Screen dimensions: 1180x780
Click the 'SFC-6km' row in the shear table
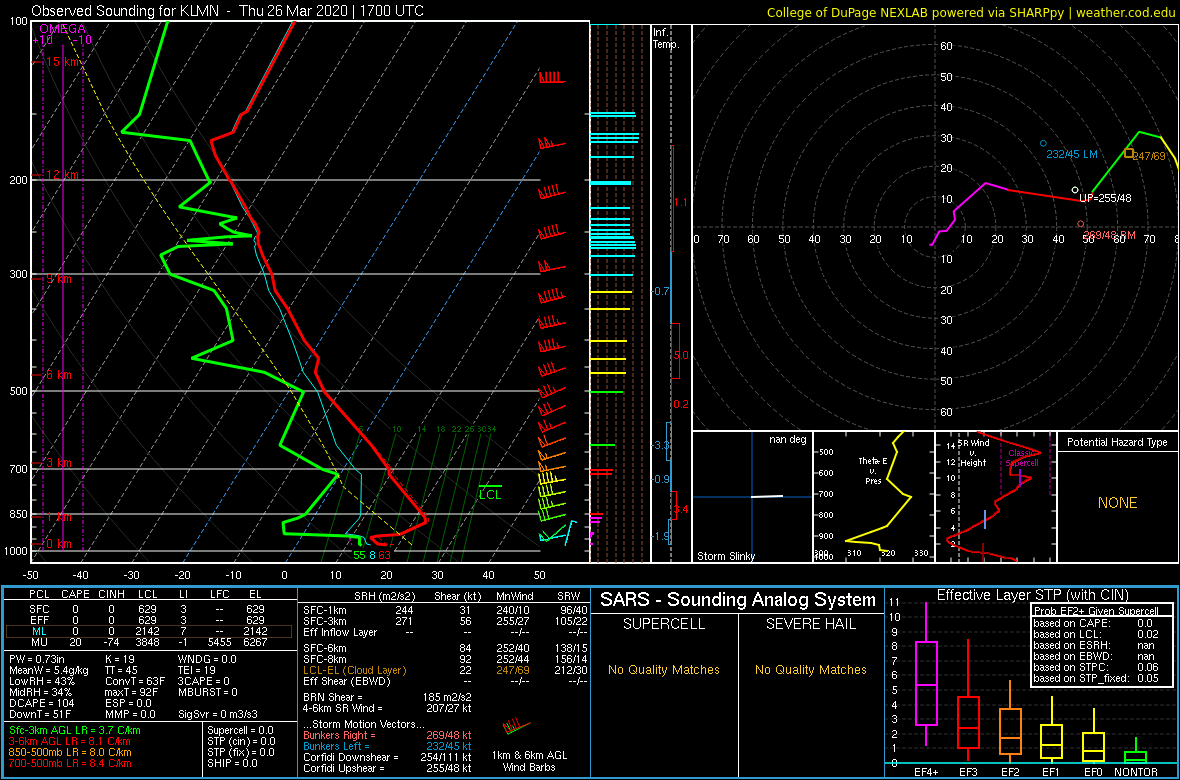coord(444,647)
